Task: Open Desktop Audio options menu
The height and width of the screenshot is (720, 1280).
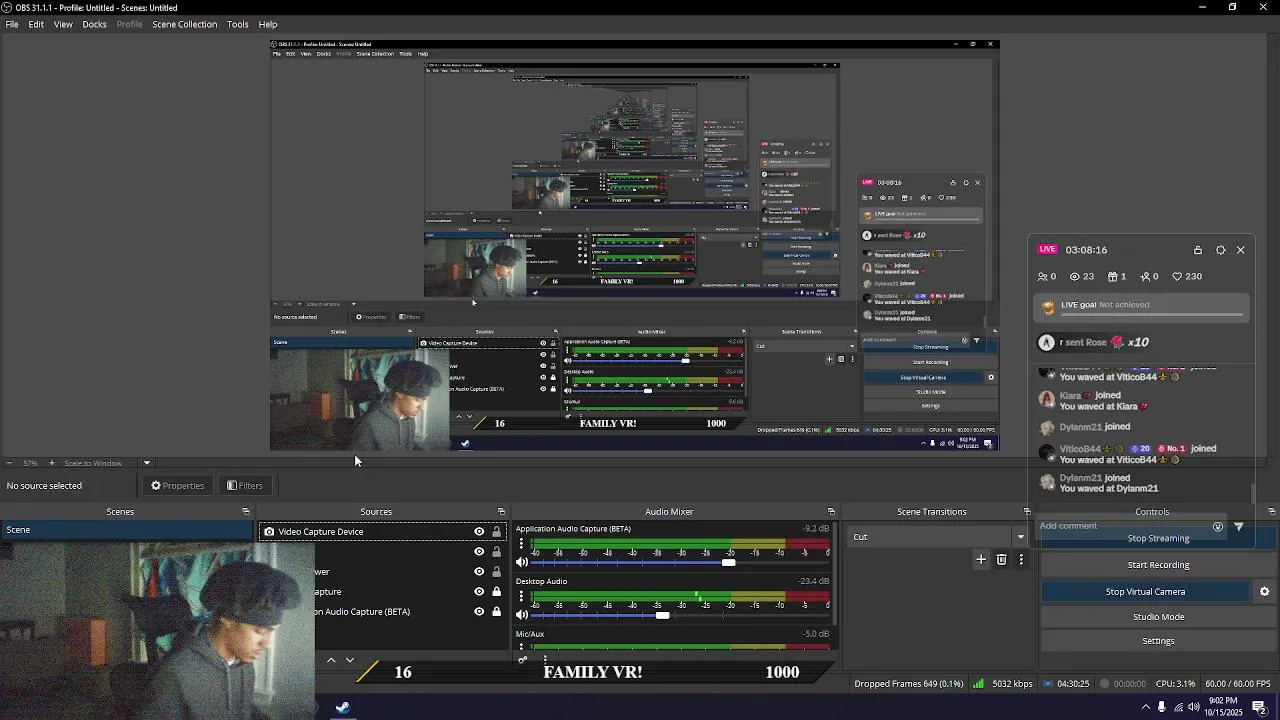Action: pyautogui.click(x=521, y=596)
